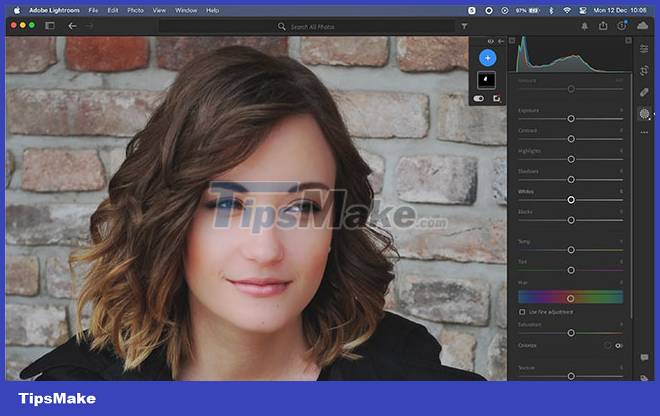Open the View menu
Viewport: 660px width, 416px height.
tap(159, 10)
